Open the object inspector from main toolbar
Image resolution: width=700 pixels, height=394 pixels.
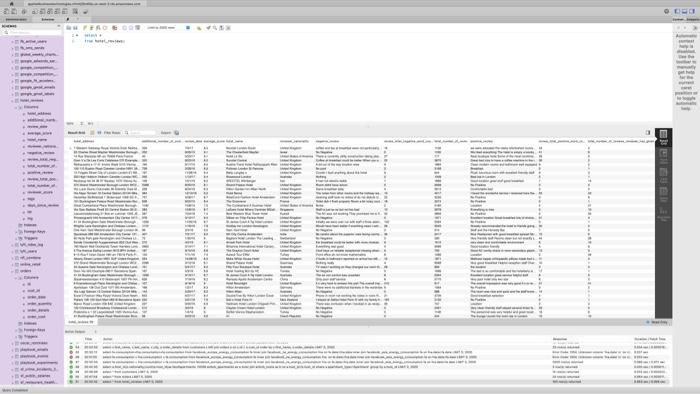coord(24,12)
